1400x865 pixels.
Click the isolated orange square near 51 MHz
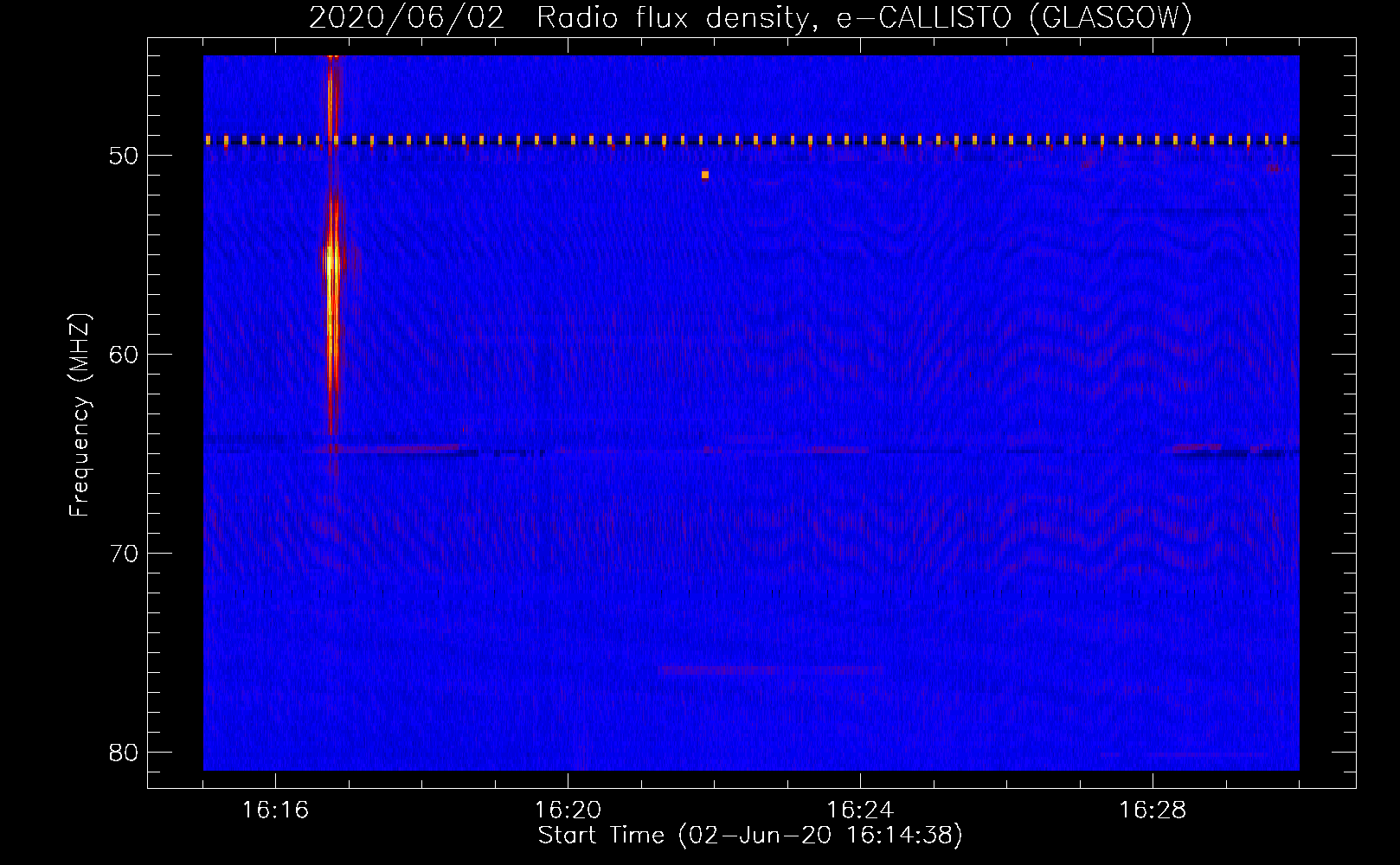click(705, 175)
